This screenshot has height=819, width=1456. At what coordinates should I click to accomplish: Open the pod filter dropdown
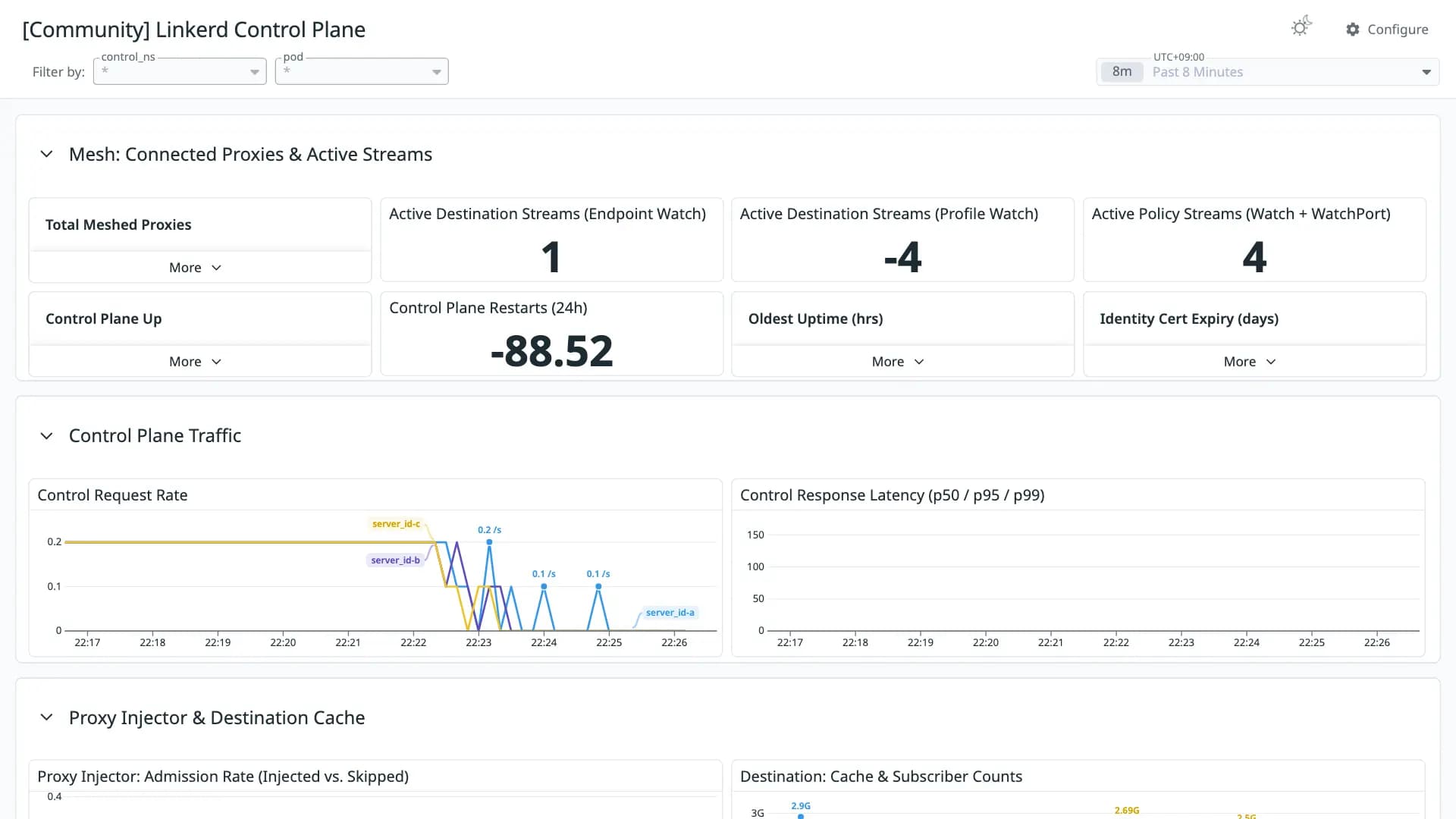pyautogui.click(x=362, y=71)
